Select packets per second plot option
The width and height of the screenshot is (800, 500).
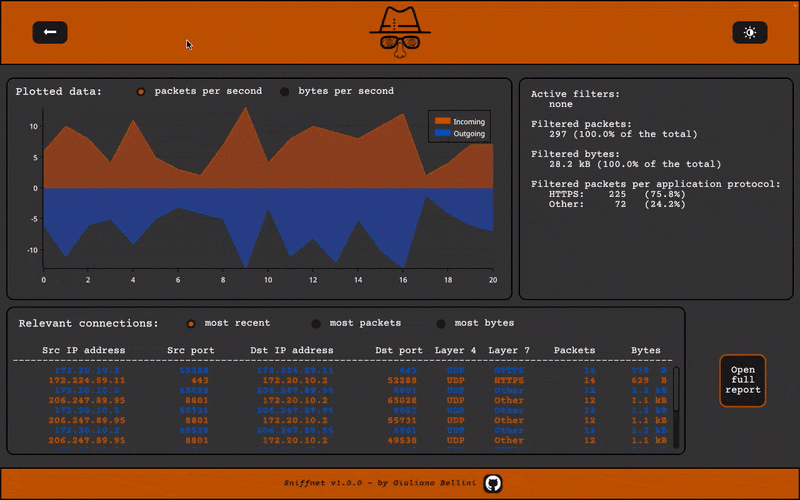[141, 92]
